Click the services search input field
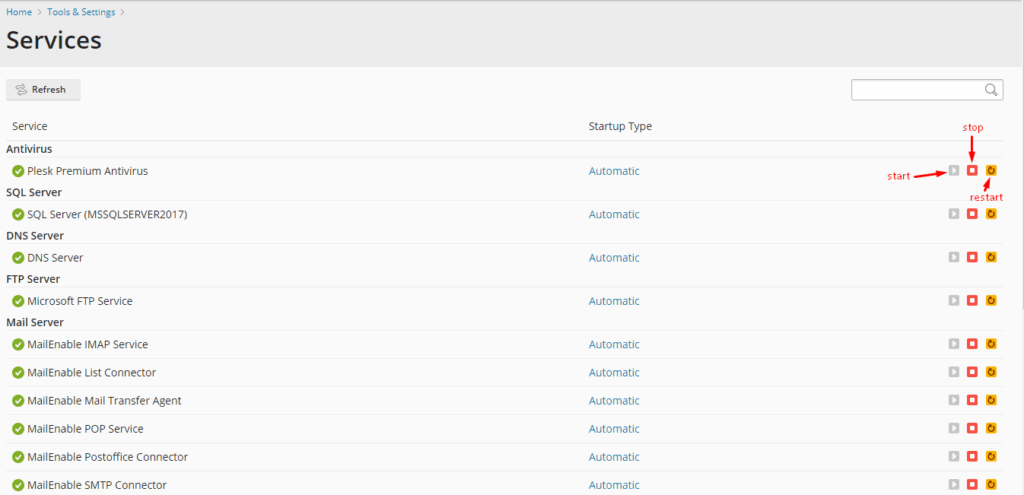This screenshot has height=495, width=1024. tap(918, 90)
